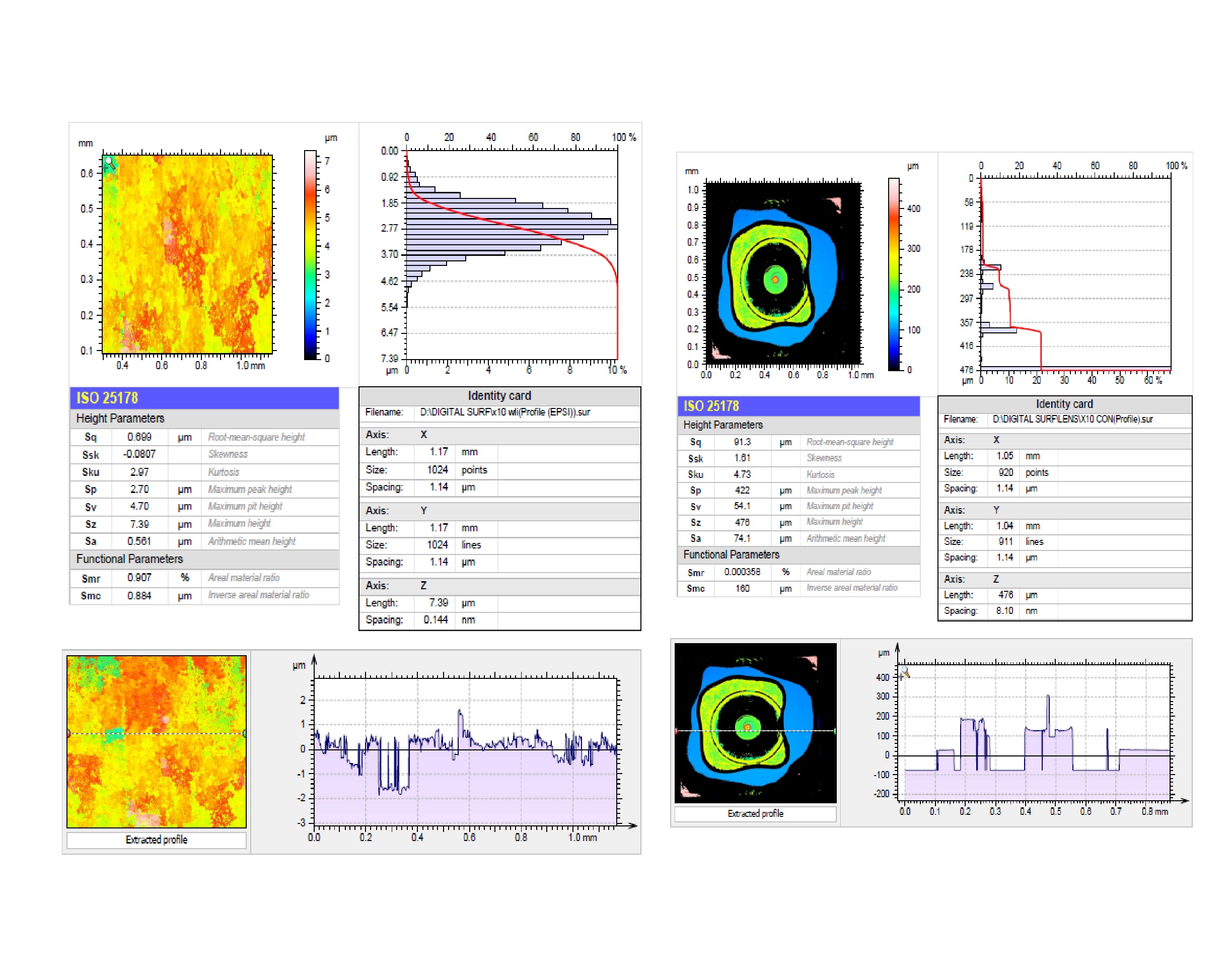Click right Extracted profile label
1232x973 pixels.
[755, 813]
